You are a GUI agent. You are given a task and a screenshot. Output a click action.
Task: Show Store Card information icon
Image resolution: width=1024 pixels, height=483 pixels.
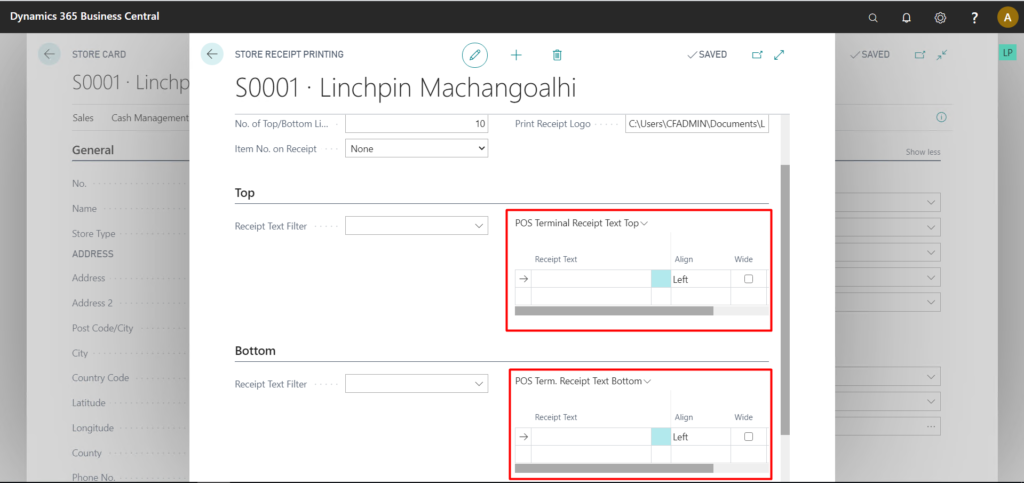coord(941,117)
